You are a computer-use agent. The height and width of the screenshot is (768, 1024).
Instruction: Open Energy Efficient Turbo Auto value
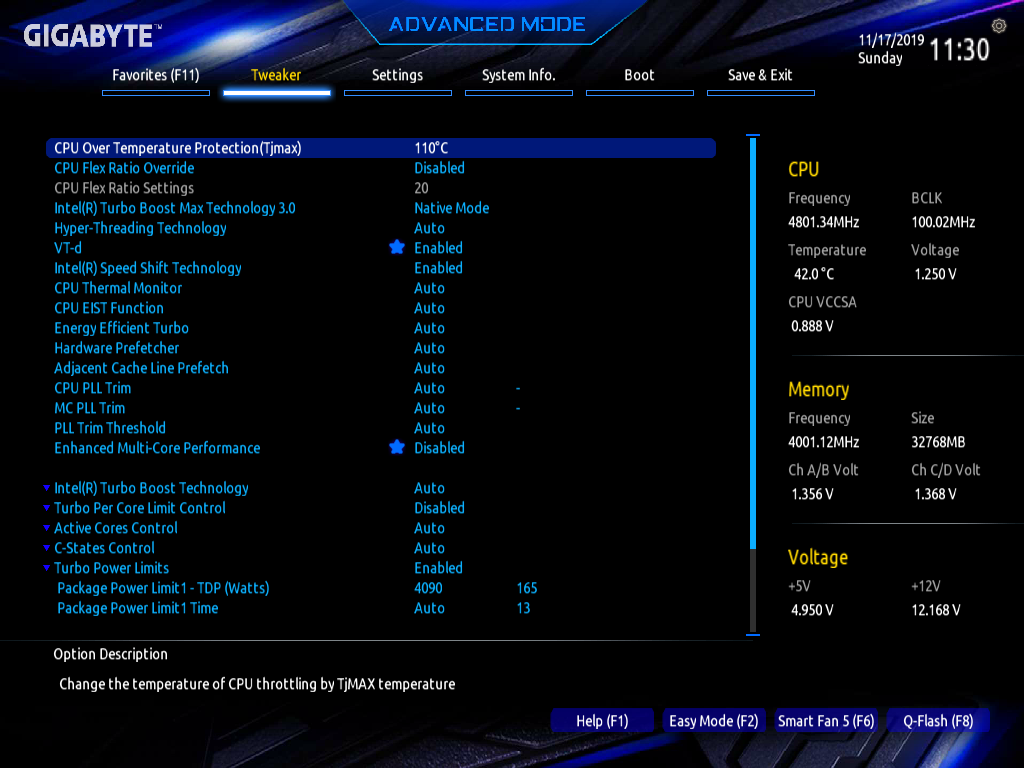coord(429,328)
